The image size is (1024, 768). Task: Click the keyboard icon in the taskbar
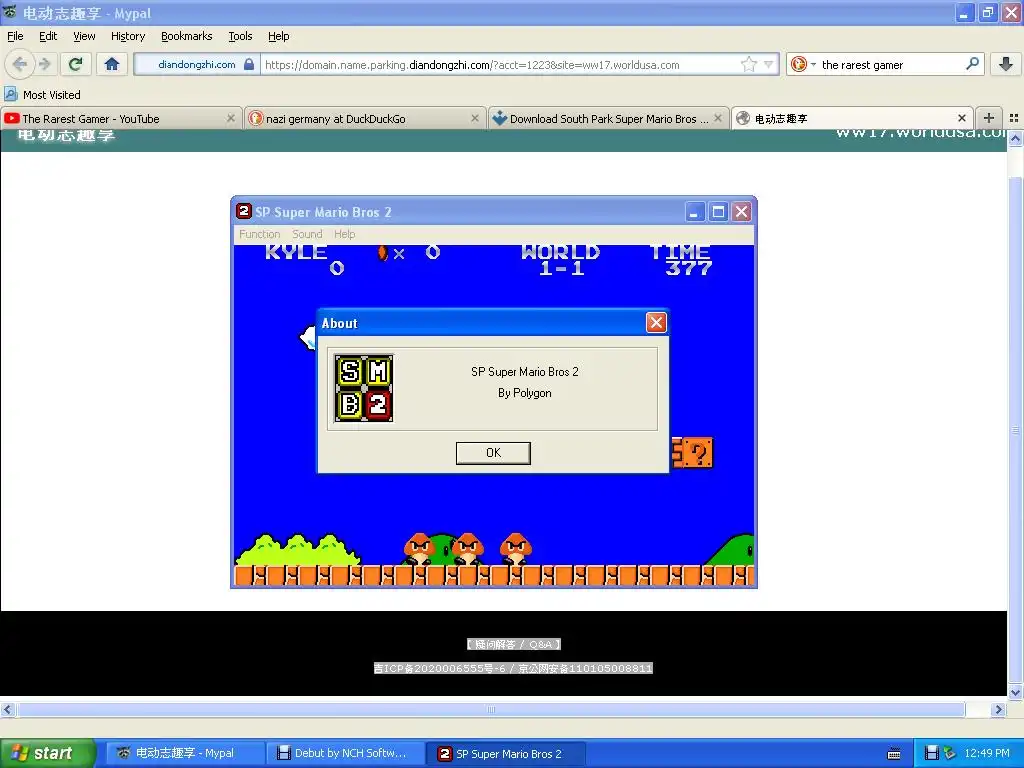(x=894, y=754)
